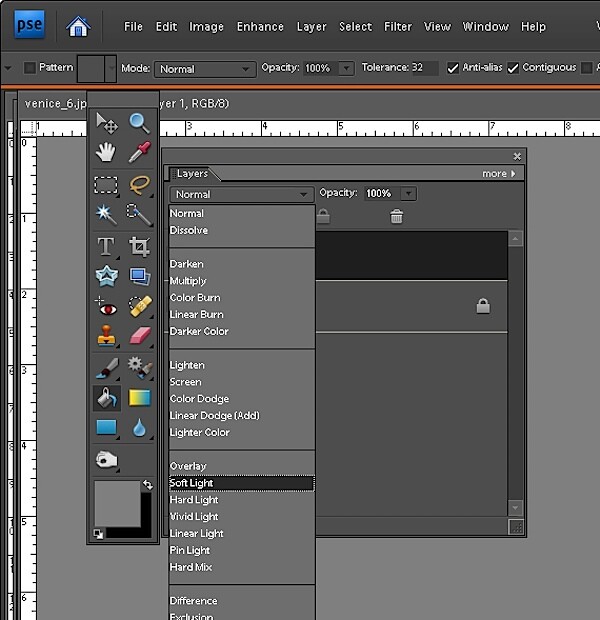Enable the Pattern checkbox

30,68
